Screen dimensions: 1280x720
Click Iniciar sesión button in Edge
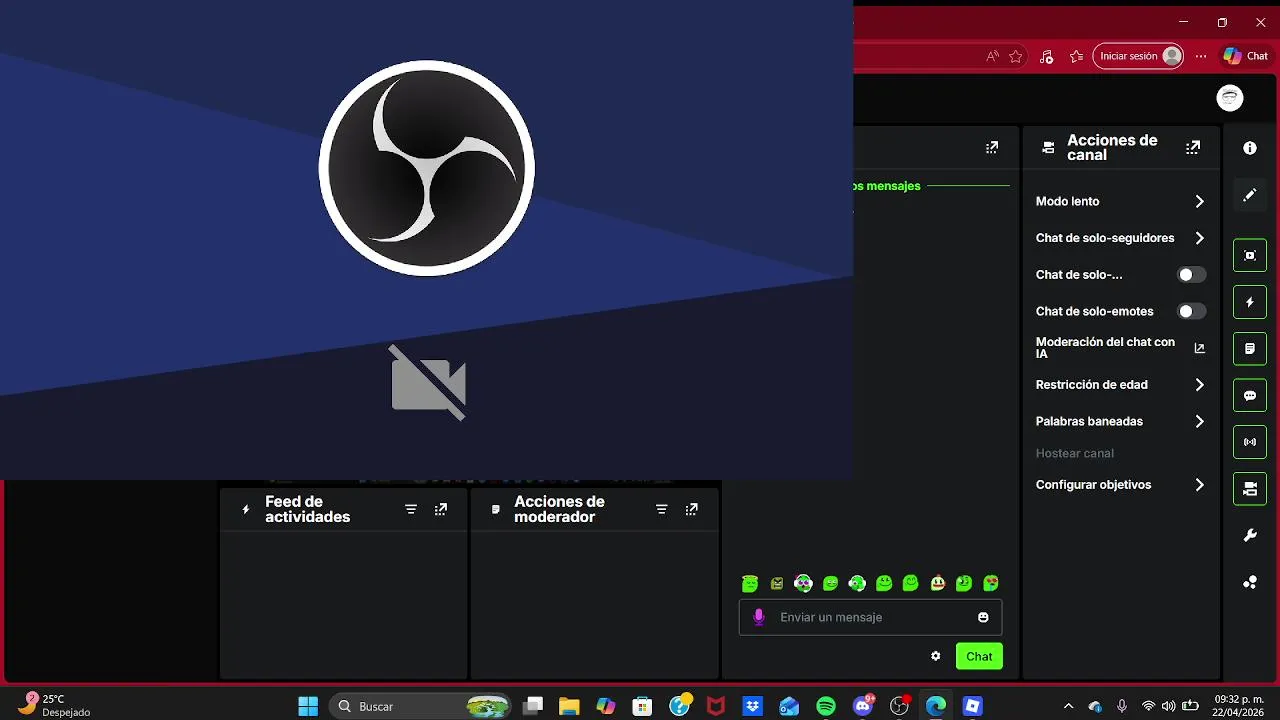pos(1139,56)
